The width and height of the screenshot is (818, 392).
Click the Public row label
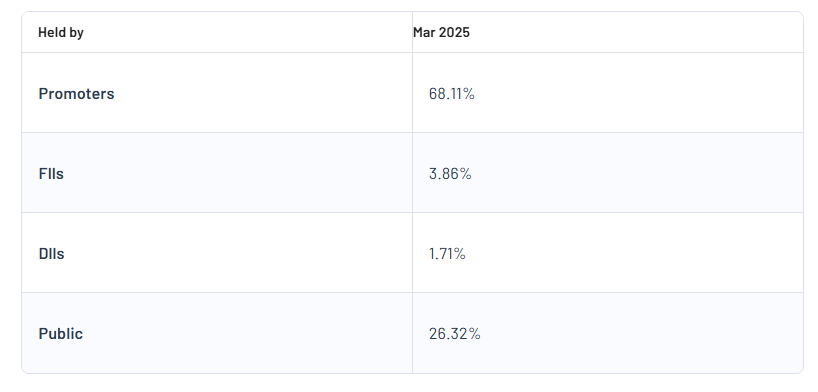pos(61,334)
